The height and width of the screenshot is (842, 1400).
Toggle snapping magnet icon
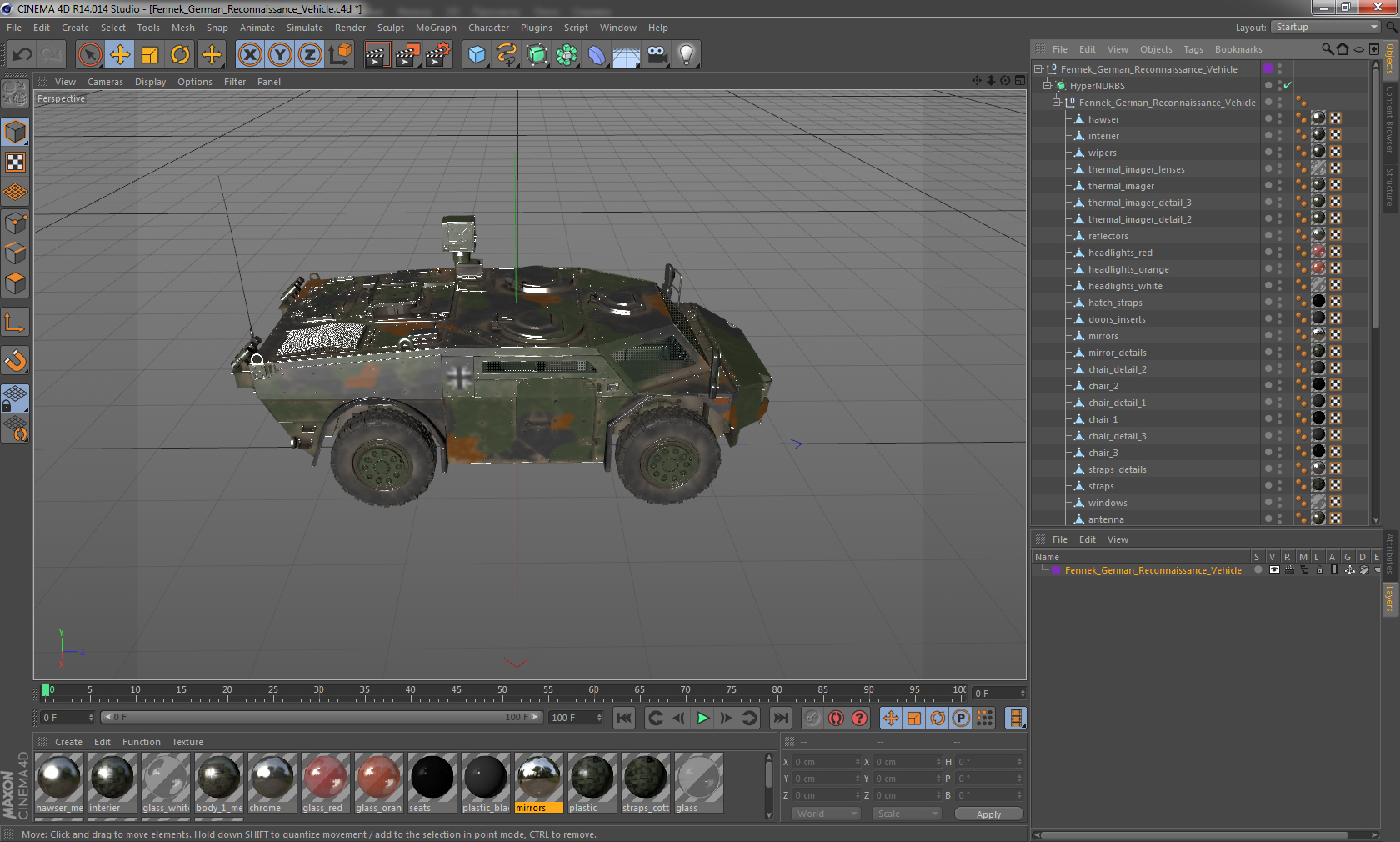coord(15,360)
